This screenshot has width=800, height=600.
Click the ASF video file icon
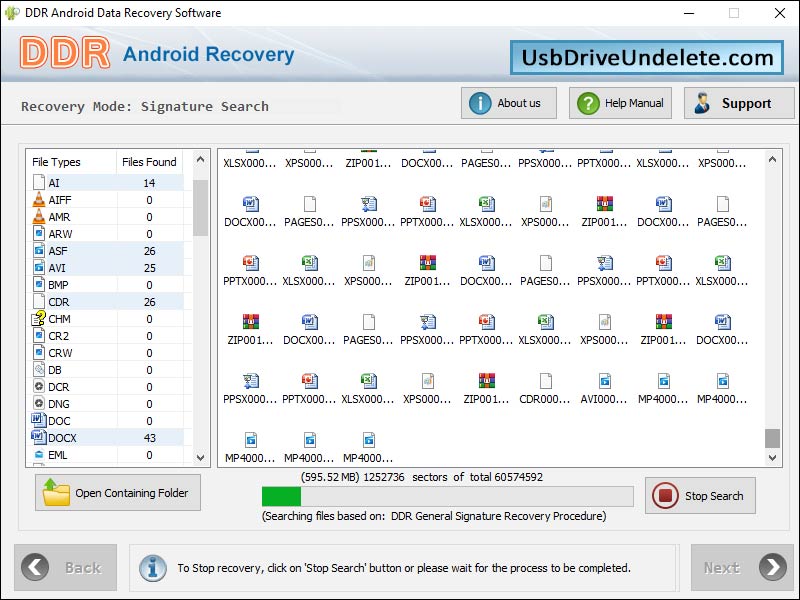pos(39,251)
